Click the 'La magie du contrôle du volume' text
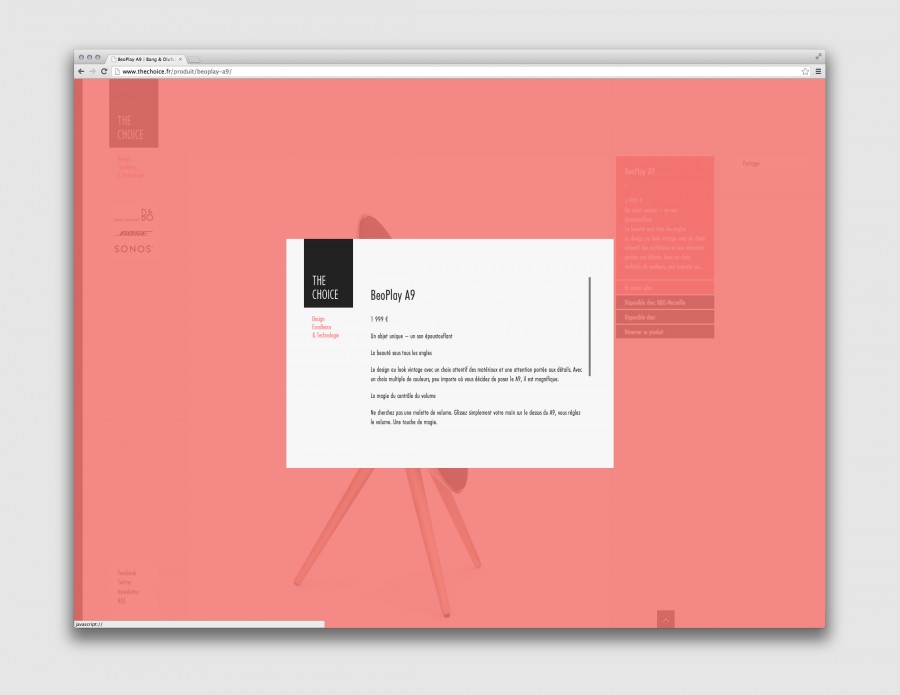Screen dimensions: 900x695 click(x=403, y=396)
